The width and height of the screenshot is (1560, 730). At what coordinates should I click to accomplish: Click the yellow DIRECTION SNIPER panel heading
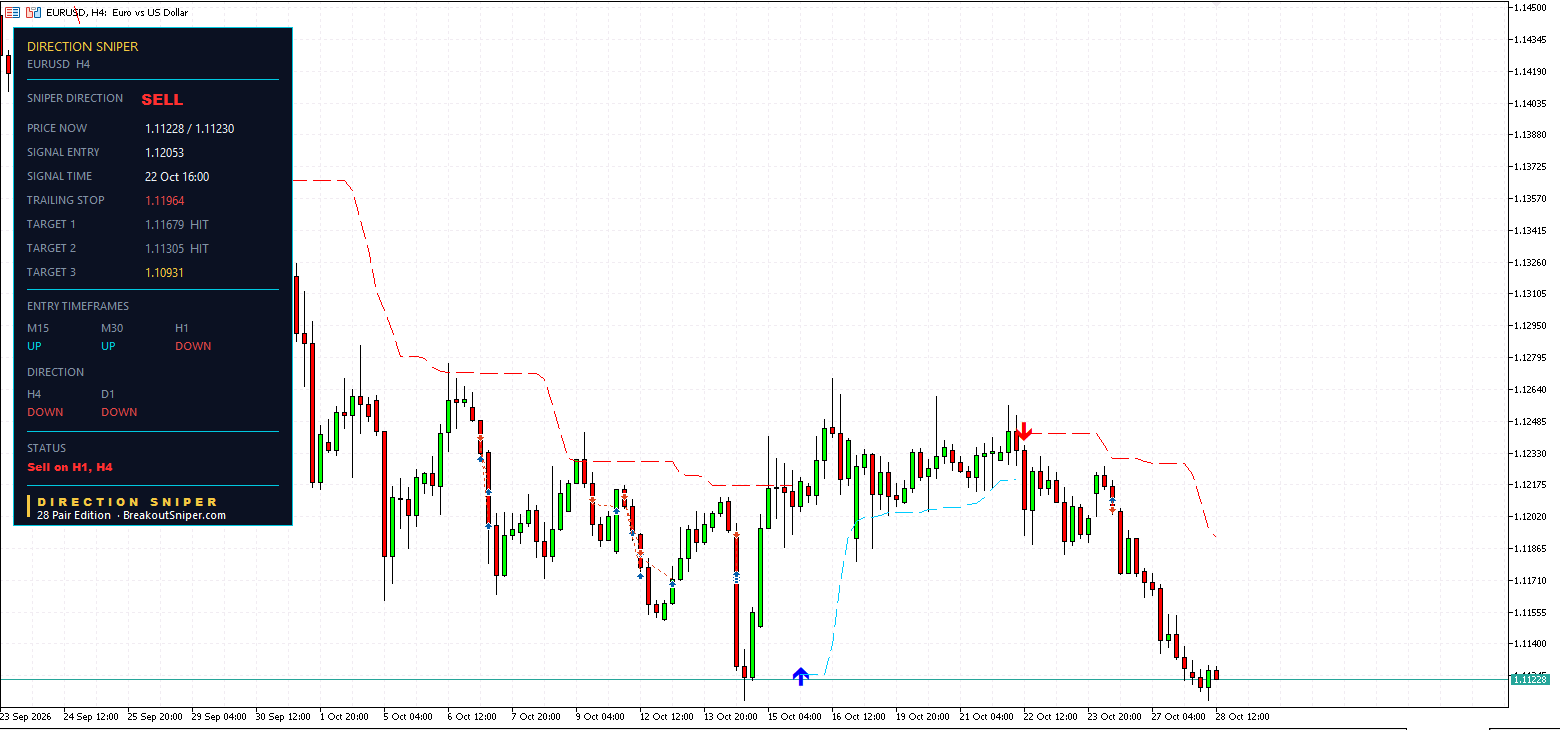click(x=83, y=47)
